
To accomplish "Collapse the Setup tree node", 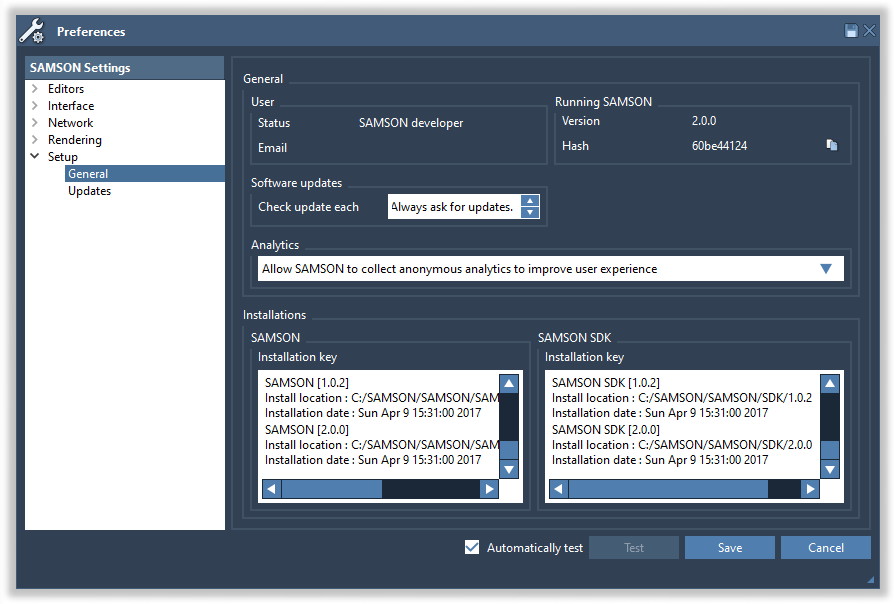I will click(35, 157).
